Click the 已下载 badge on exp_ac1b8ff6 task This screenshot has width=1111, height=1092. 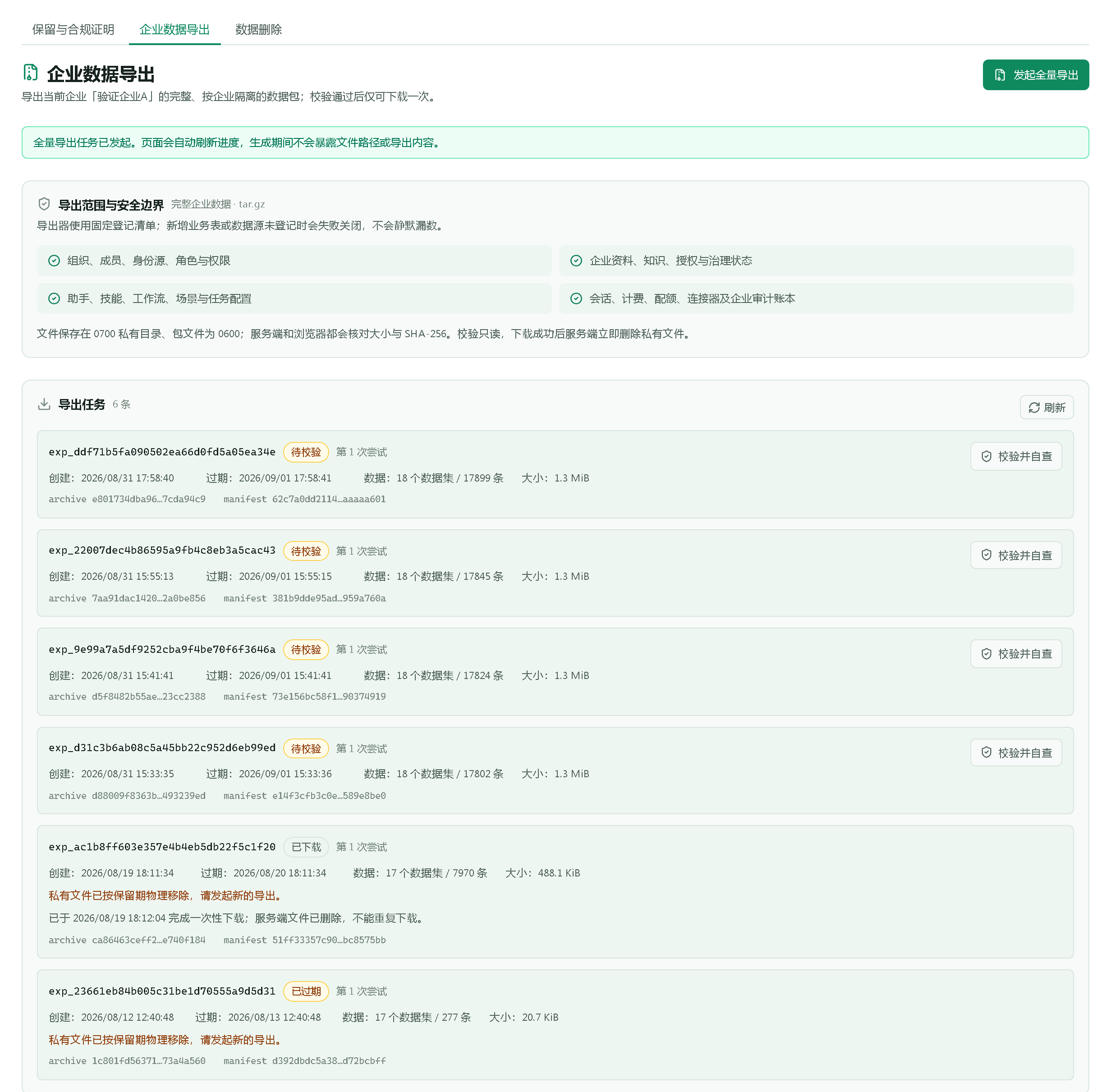coord(306,847)
